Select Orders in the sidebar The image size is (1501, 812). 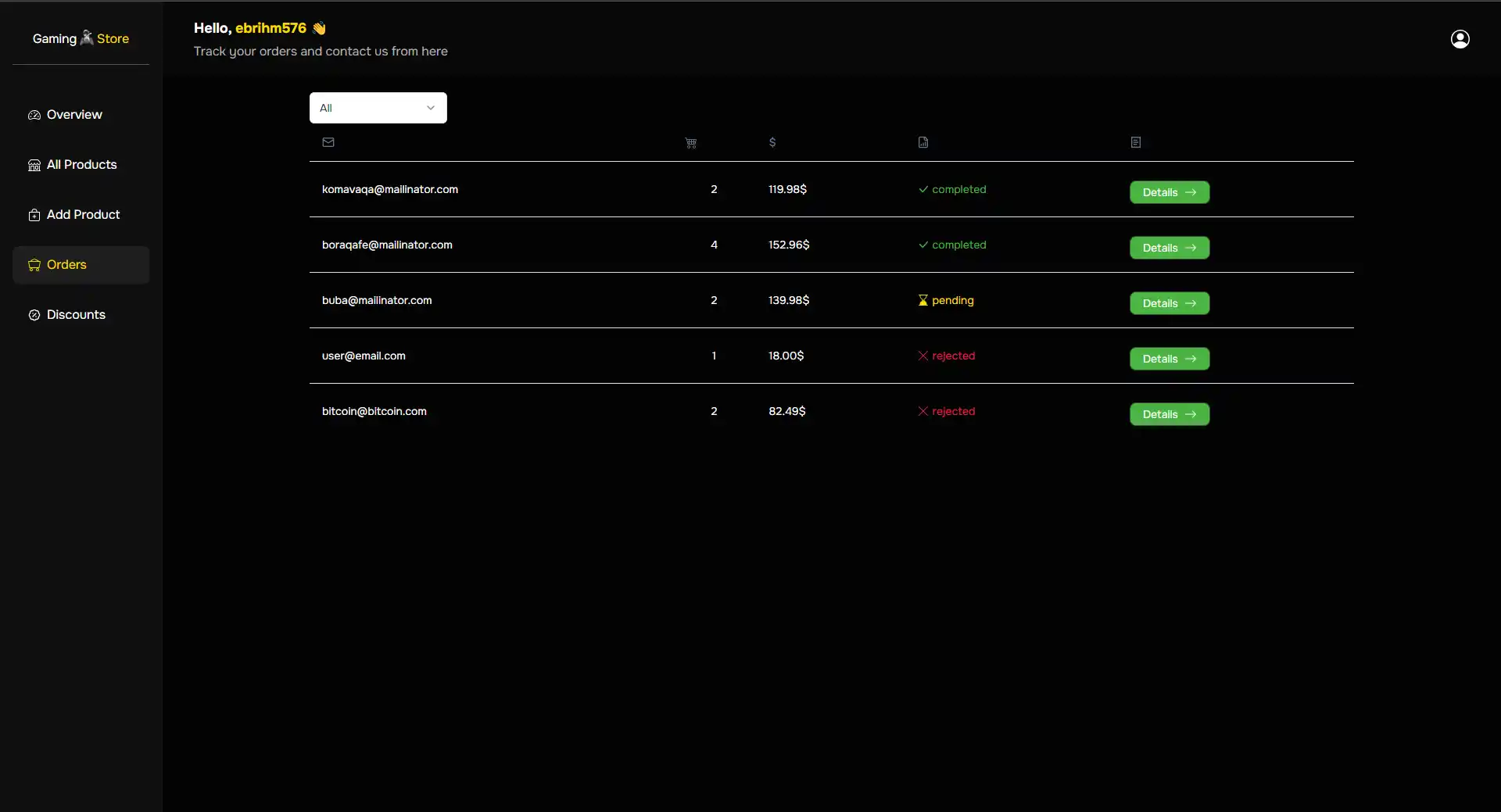(66, 265)
